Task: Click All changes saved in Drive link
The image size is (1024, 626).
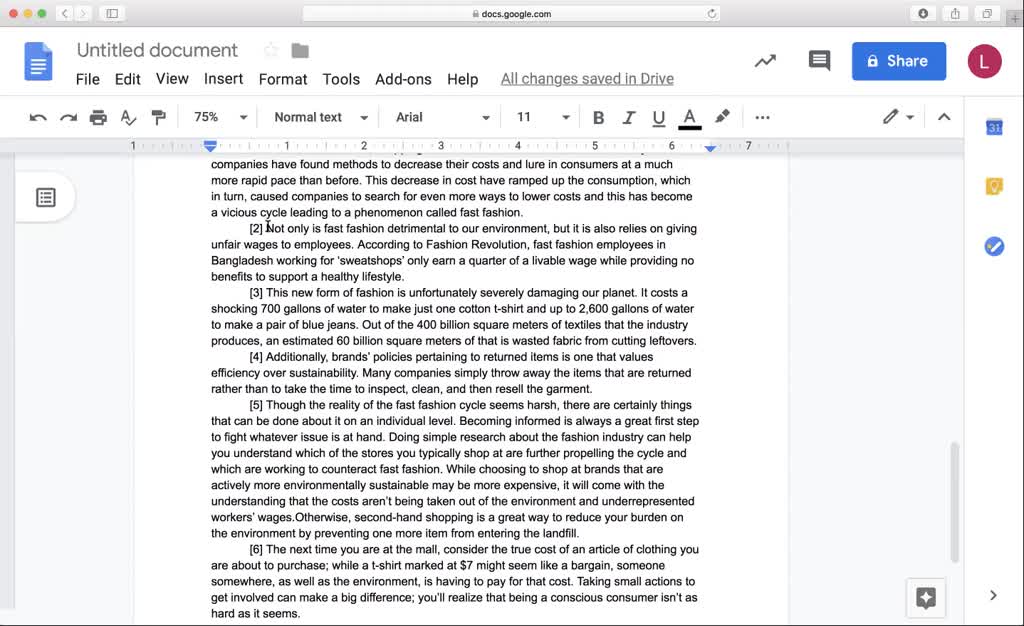Action: pos(587,79)
